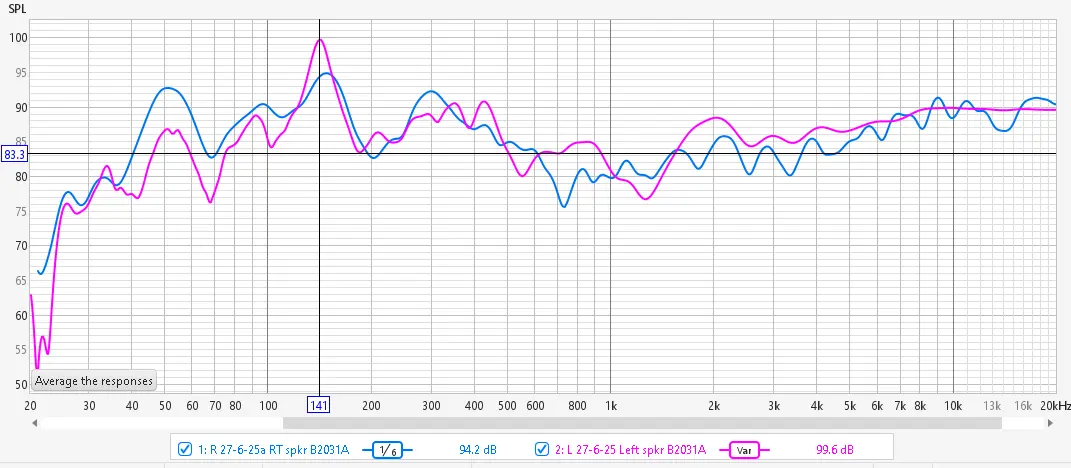
Task: Uncheck measurement 1 R 27-6-25a RT spkr checkbox
Action: point(184,449)
